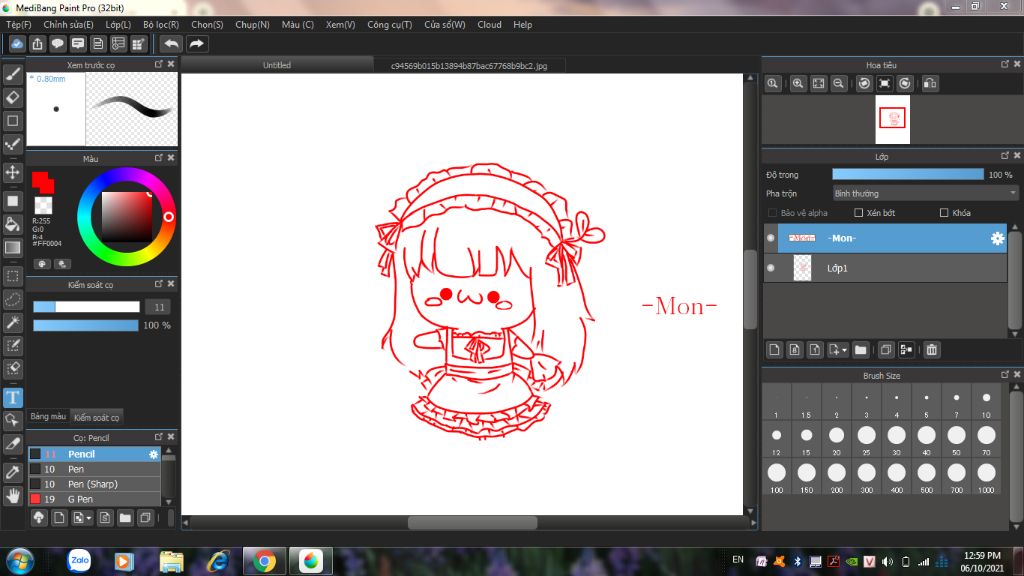Viewport: 1024px width, 576px height.
Task: Choose brush size preset 1000
Action: click(986, 477)
